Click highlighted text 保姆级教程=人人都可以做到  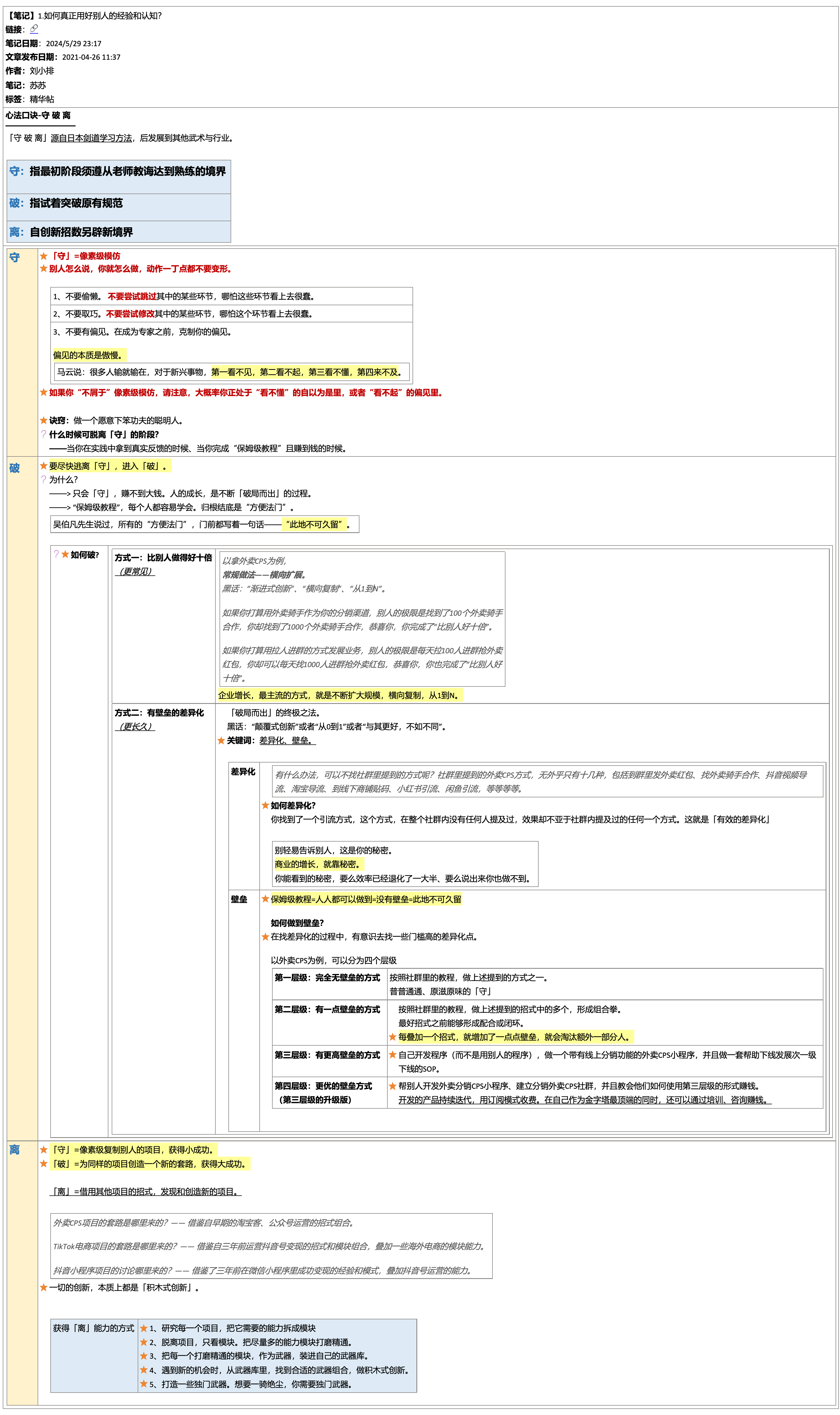click(366, 899)
